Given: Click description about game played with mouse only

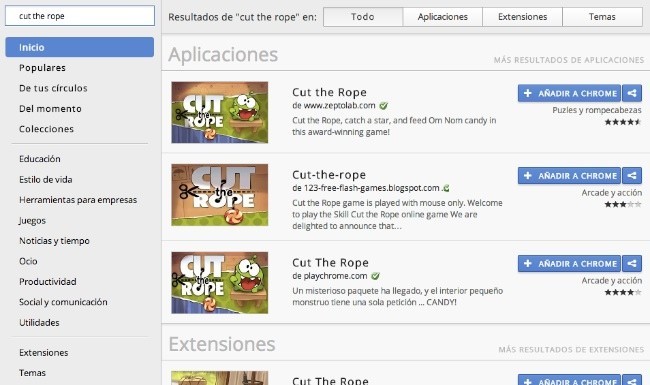Looking at the screenshot, I should (x=397, y=214).
